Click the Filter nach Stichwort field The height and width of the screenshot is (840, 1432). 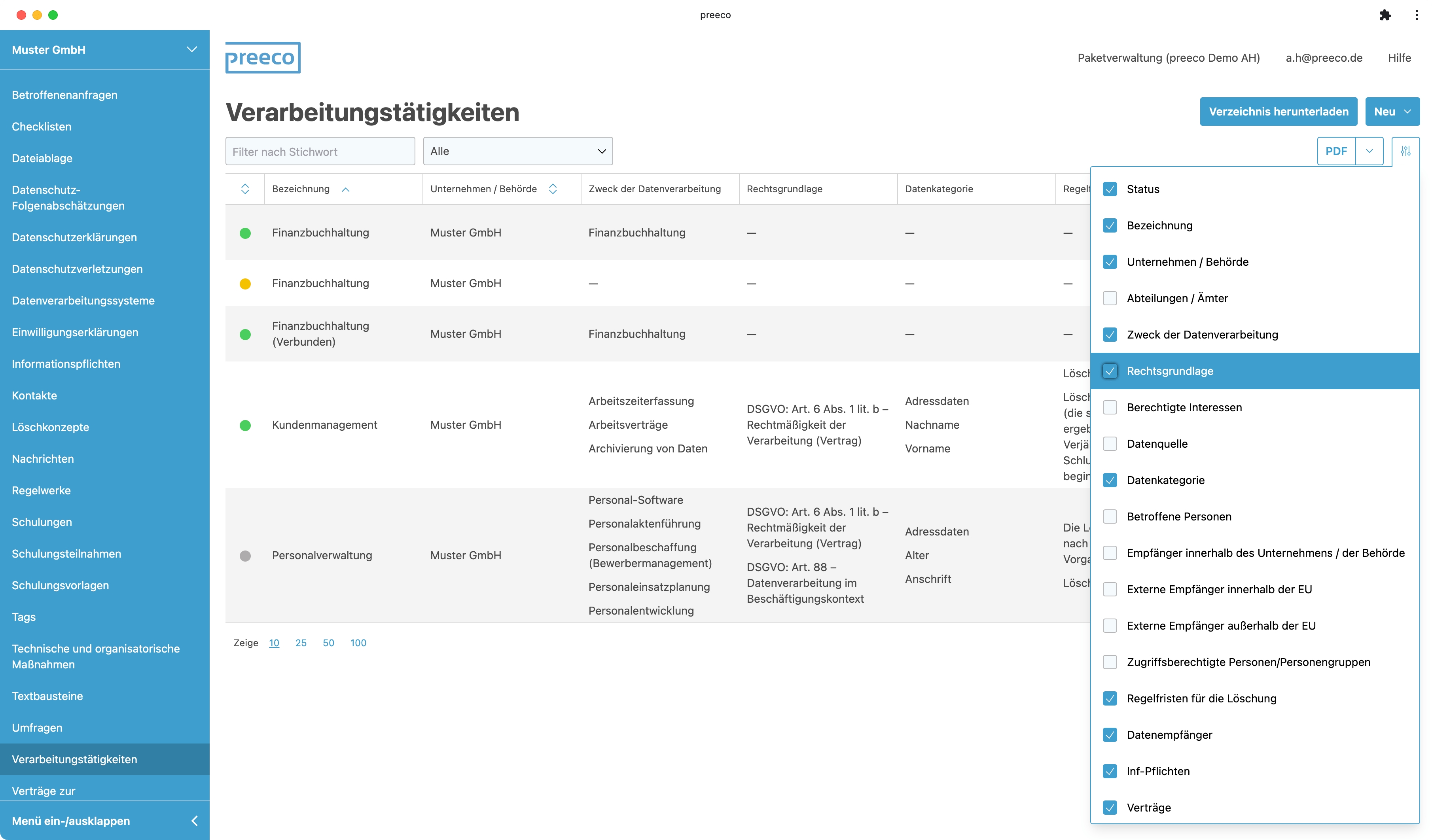tap(320, 151)
